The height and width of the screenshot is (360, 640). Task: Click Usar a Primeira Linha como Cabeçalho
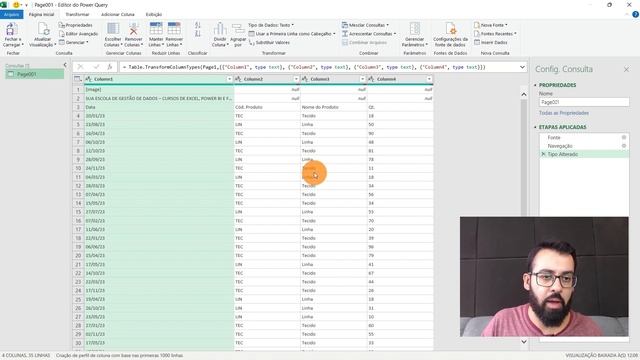click(292, 34)
